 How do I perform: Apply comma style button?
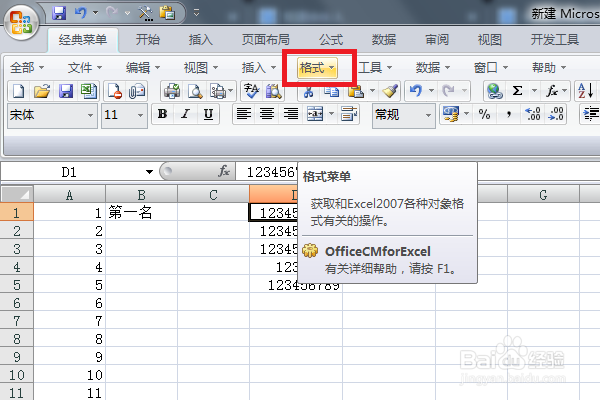tap(509, 114)
